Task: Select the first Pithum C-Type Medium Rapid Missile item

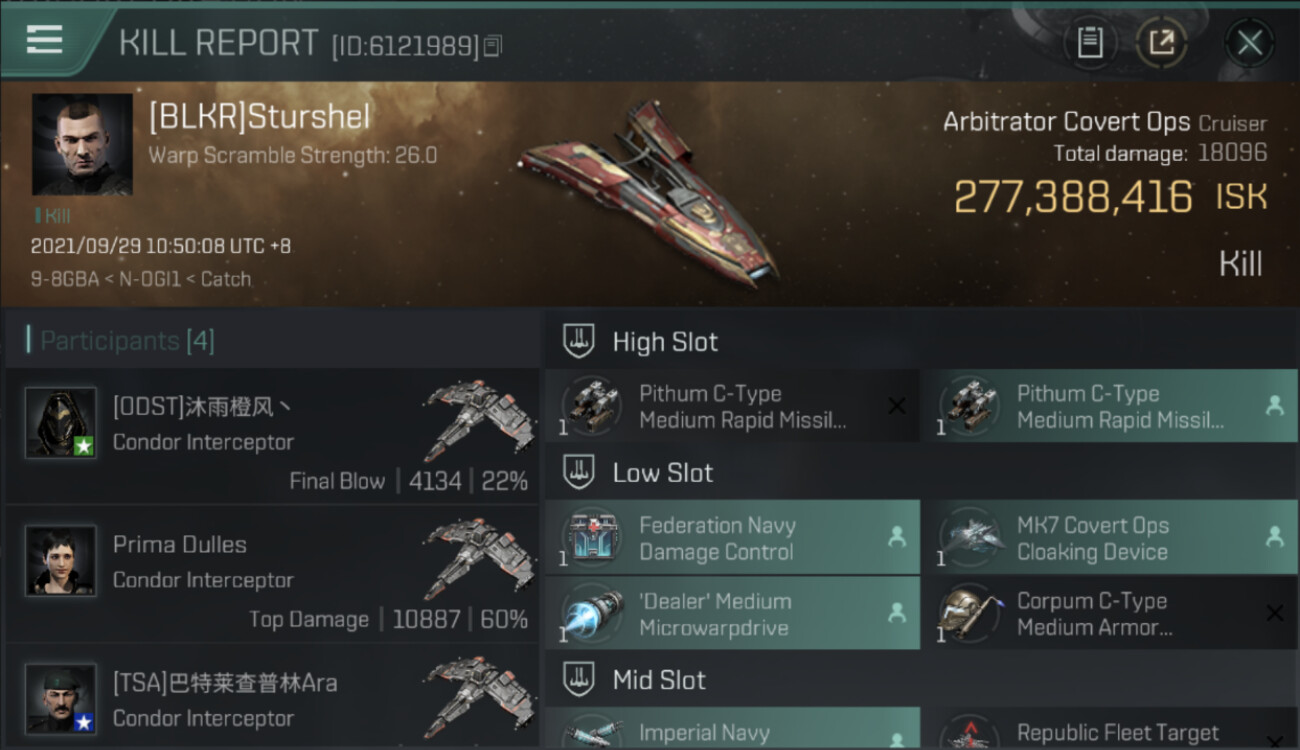Action: (x=732, y=406)
